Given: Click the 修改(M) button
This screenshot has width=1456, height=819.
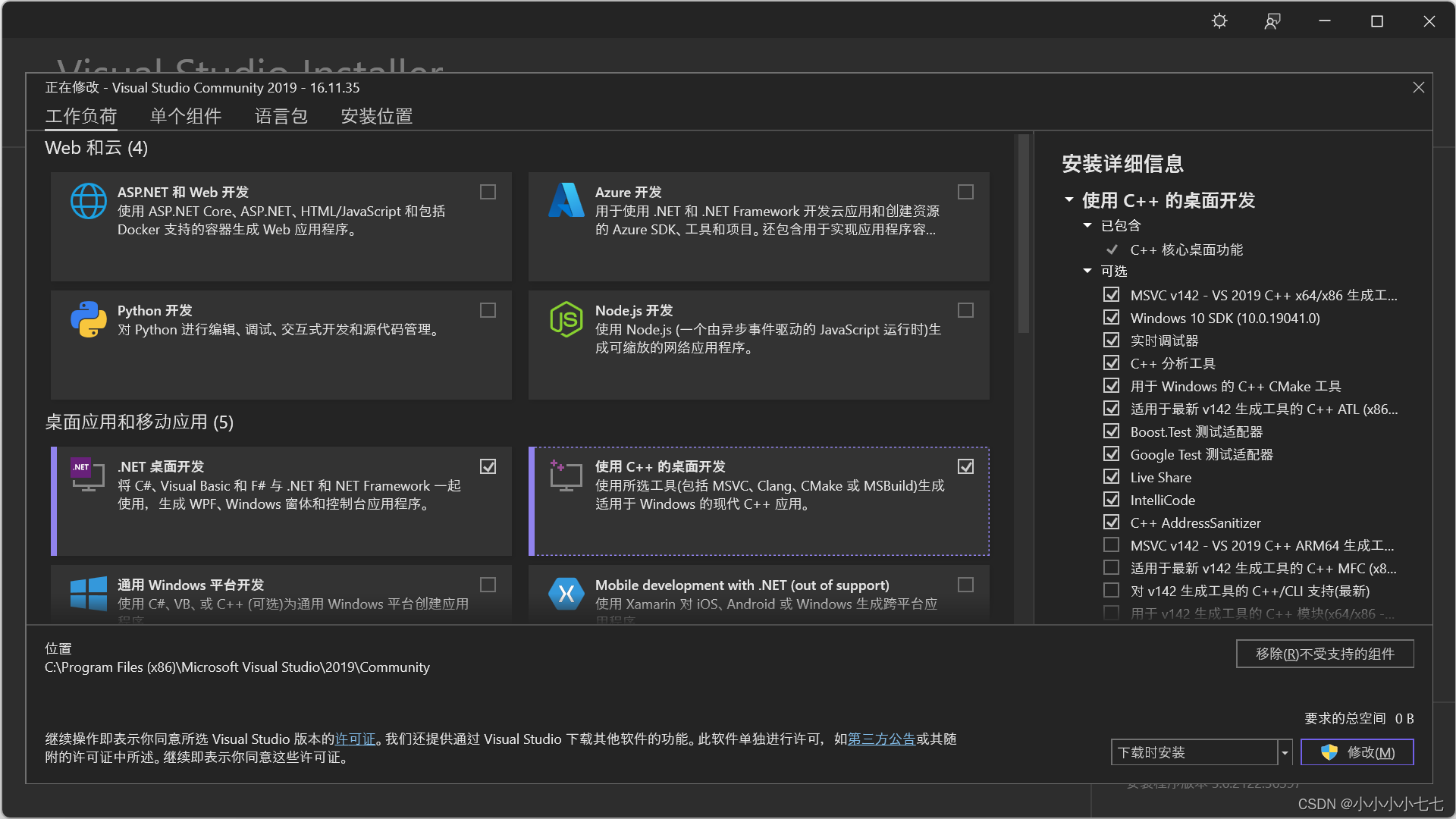Looking at the screenshot, I should click(1357, 752).
